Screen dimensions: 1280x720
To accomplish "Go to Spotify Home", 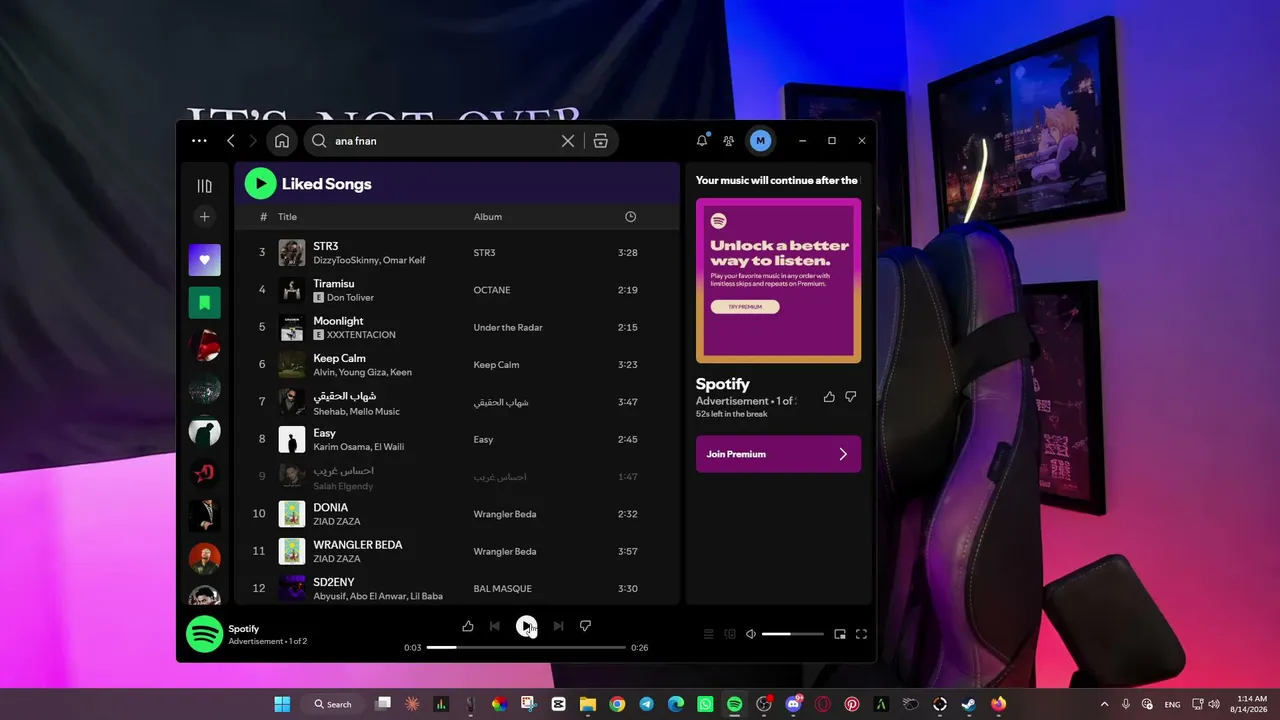I will coord(282,141).
